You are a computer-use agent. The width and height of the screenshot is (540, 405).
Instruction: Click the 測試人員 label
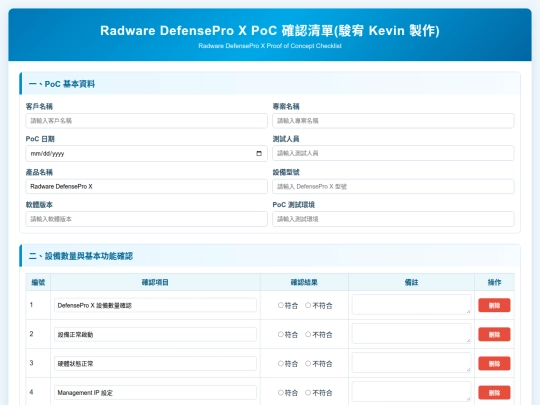[x=286, y=139]
